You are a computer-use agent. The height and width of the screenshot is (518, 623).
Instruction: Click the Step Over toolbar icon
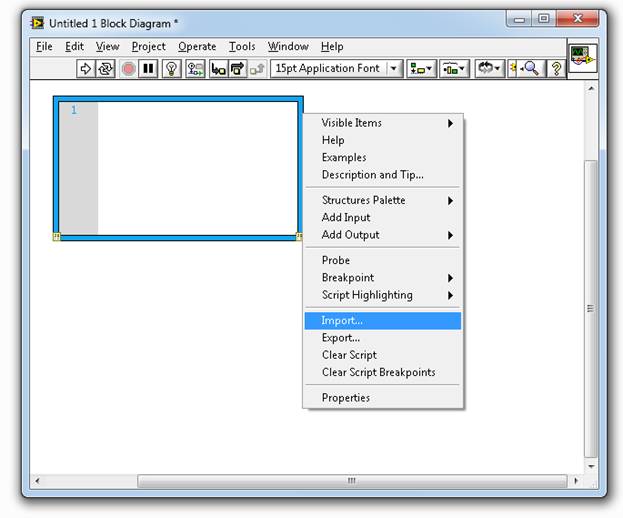(237, 69)
